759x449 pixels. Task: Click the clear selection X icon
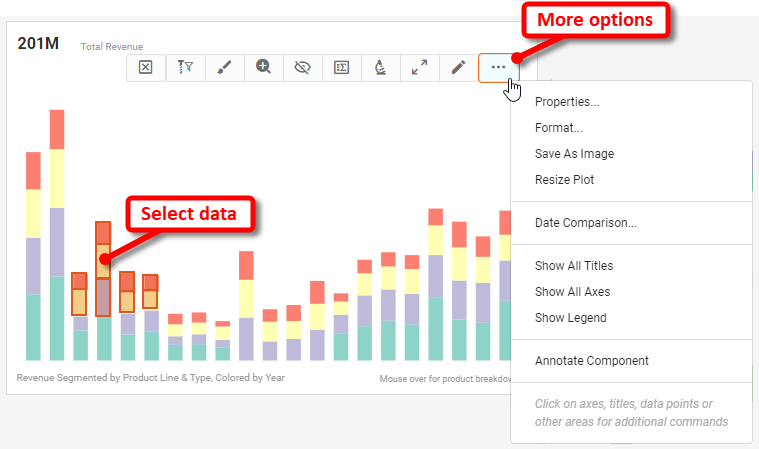(146, 67)
